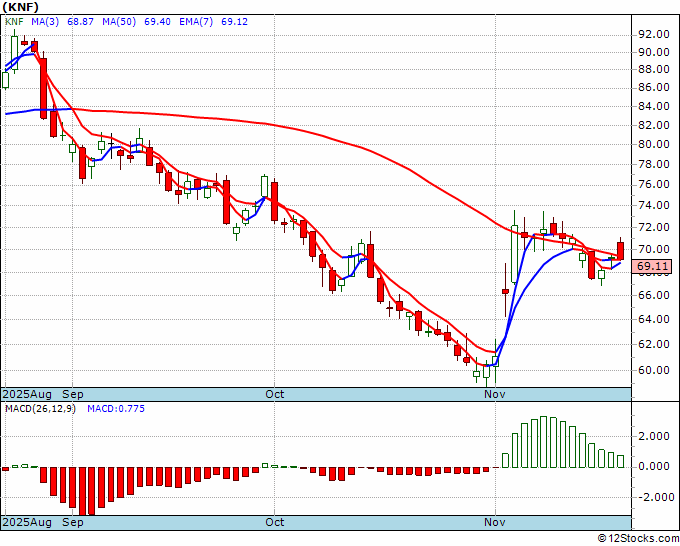
Task: Click the latest red candlestick near 70
Action: (620, 251)
